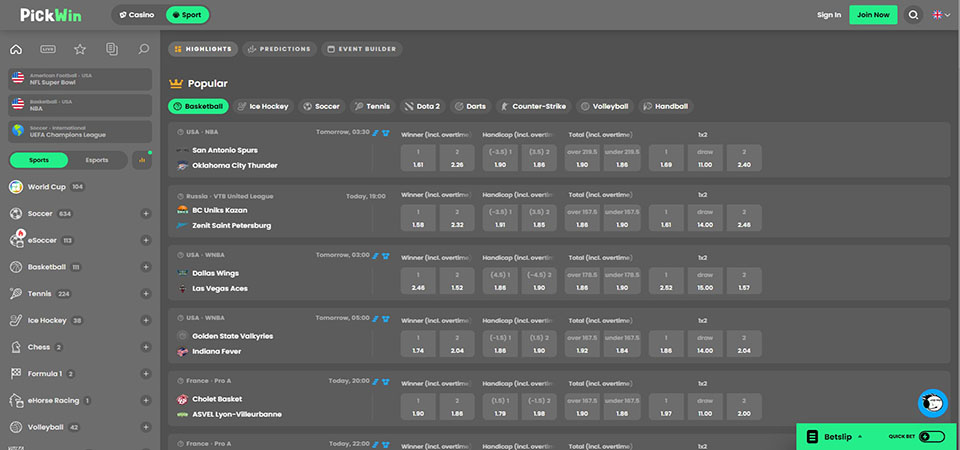Click the Soccer ball sidebar icon
Viewport: 960px width, 450px height.
click(x=16, y=214)
